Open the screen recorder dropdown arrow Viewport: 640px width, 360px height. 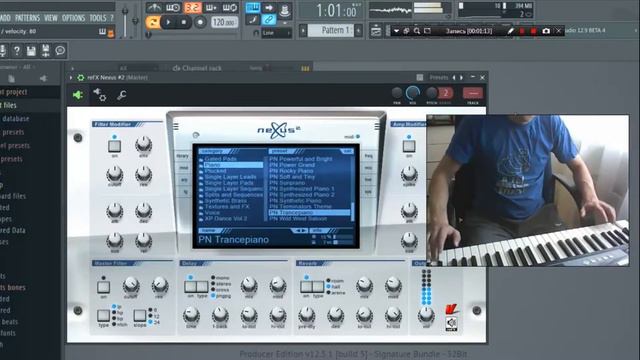tap(396, 31)
